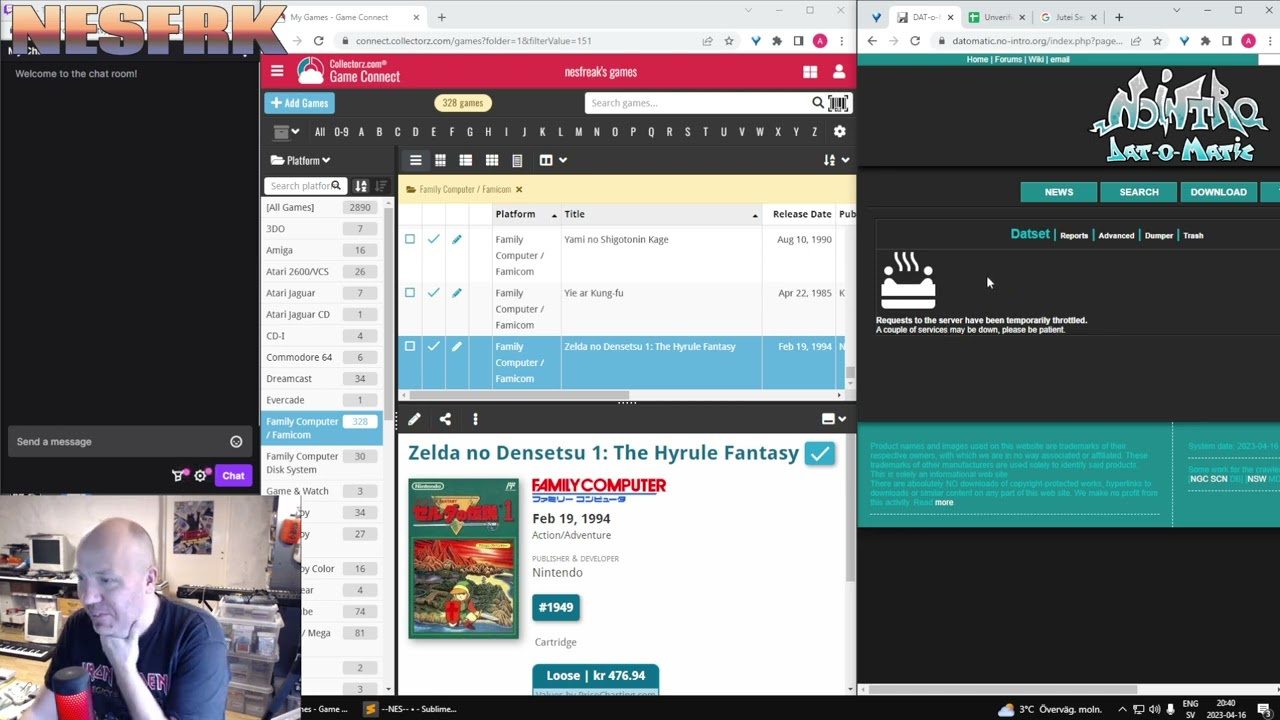Remove the Family Computer / Famicom filter
The height and width of the screenshot is (720, 1280).
click(518, 189)
